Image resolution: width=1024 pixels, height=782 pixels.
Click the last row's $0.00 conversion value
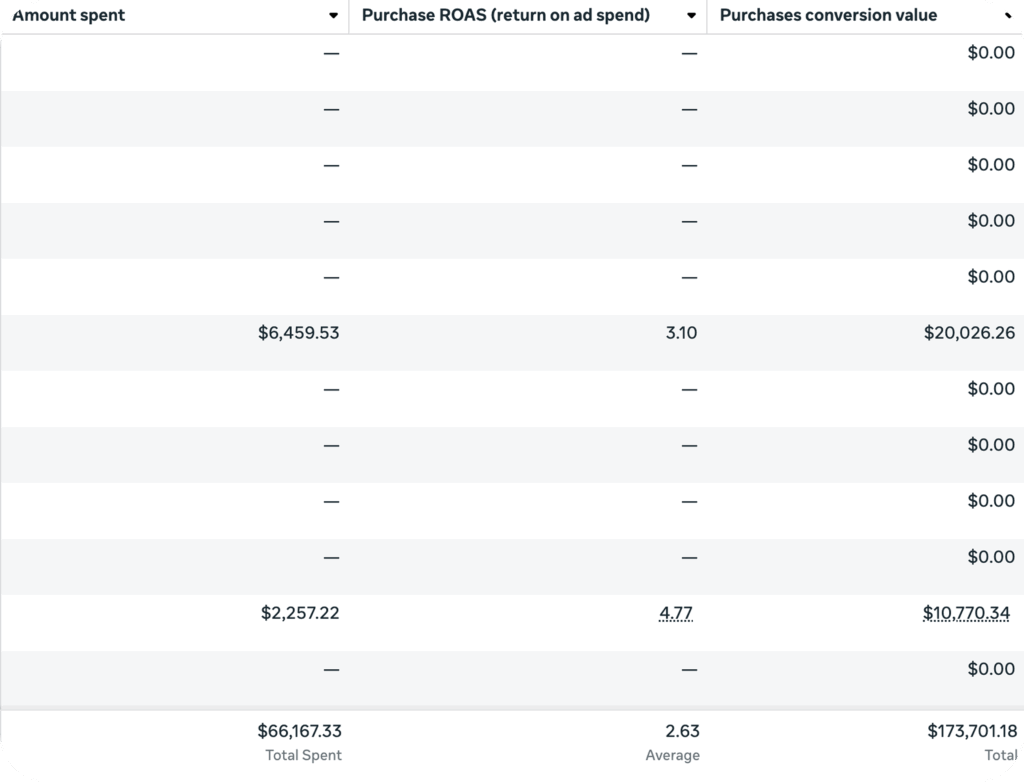tap(990, 669)
